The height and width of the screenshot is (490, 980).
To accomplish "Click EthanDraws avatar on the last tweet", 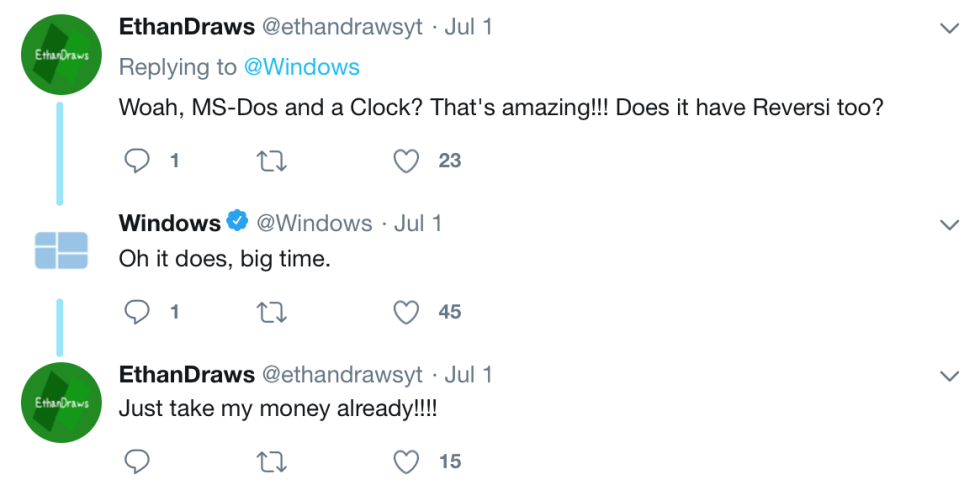I will tap(61, 402).
